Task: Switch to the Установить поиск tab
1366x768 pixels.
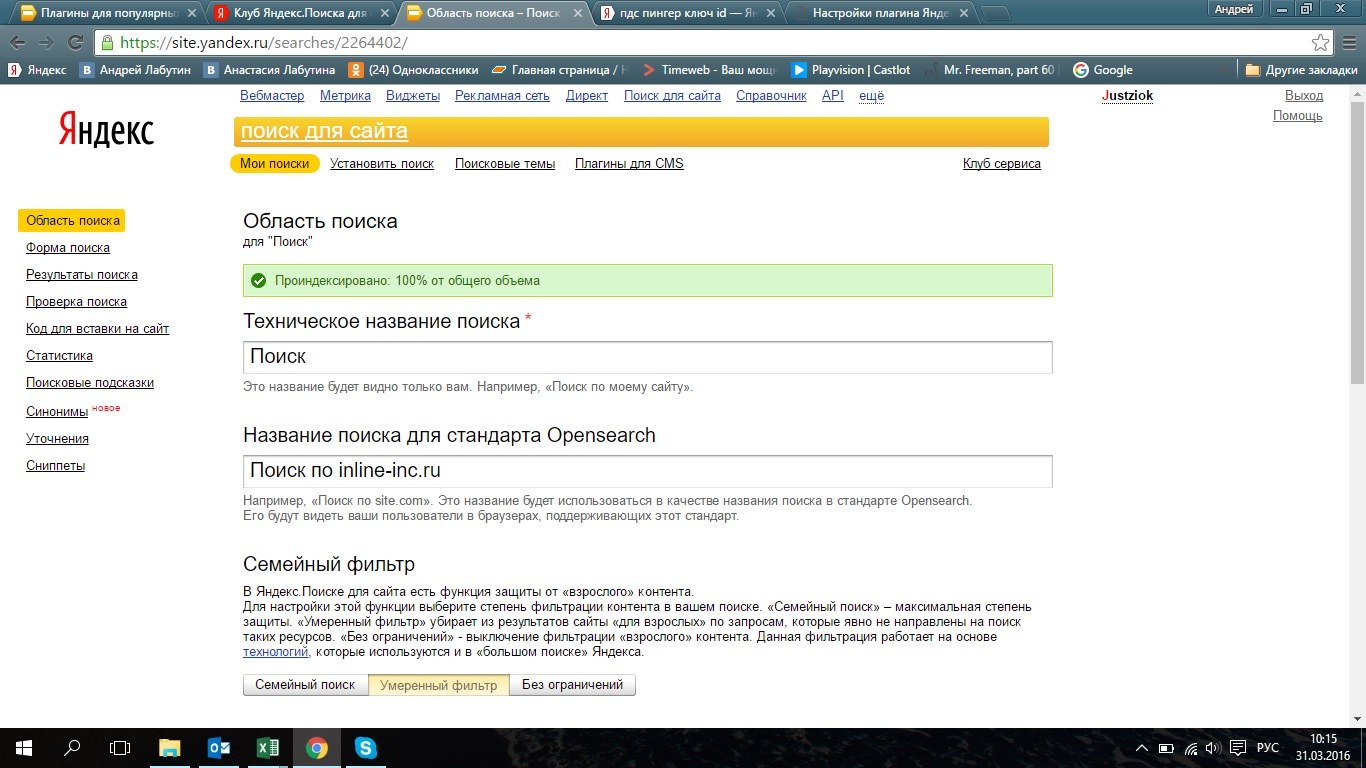Action: coord(382,164)
